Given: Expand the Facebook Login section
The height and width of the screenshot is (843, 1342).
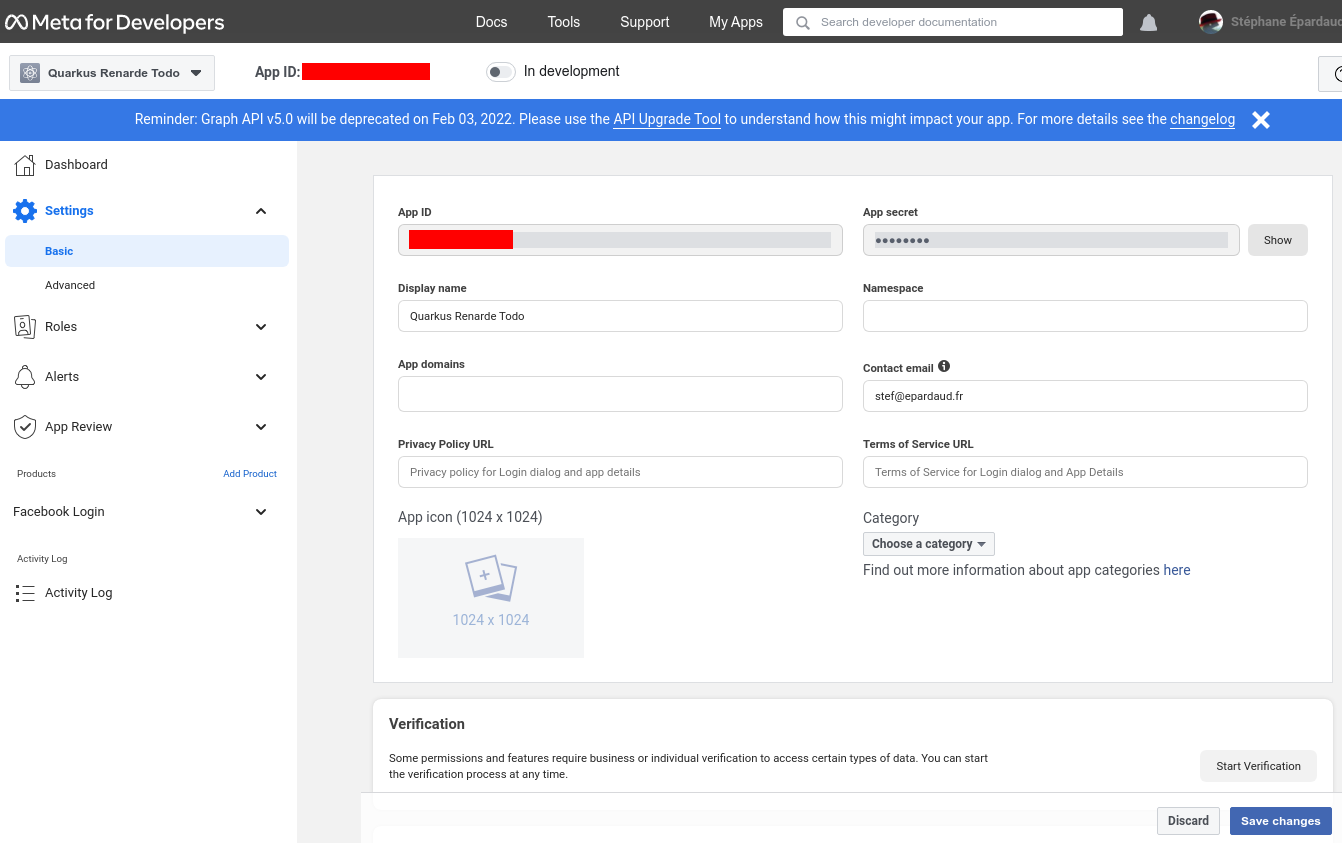Looking at the screenshot, I should click(261, 512).
